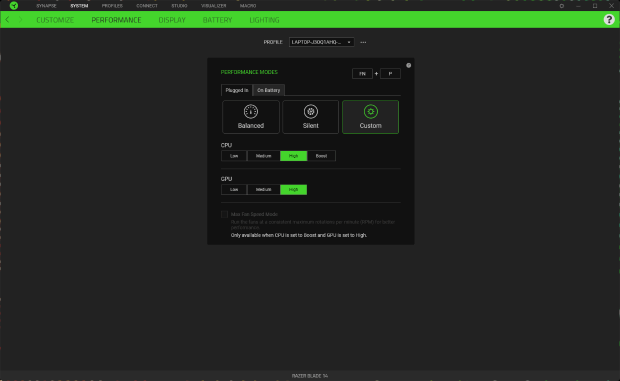620x381 pixels.
Task: Open the Display tab
Action: click(172, 20)
